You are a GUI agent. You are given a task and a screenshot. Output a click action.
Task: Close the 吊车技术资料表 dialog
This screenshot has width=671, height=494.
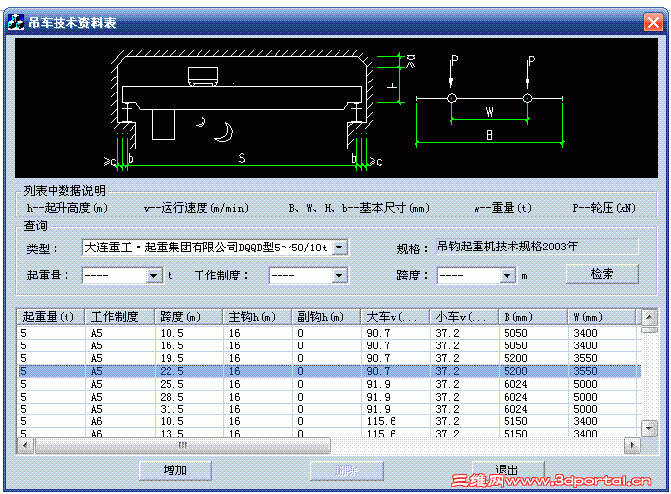pyautogui.click(x=653, y=22)
